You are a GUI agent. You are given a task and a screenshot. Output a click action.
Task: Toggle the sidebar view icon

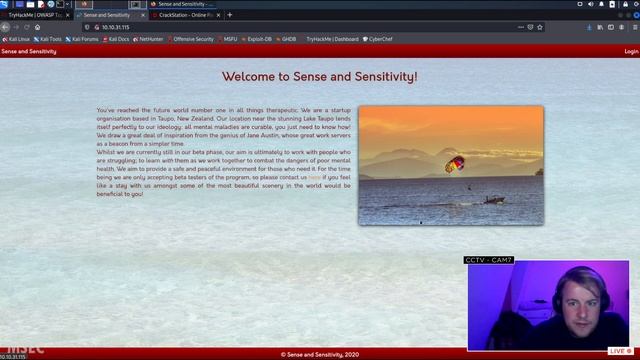coord(611,27)
